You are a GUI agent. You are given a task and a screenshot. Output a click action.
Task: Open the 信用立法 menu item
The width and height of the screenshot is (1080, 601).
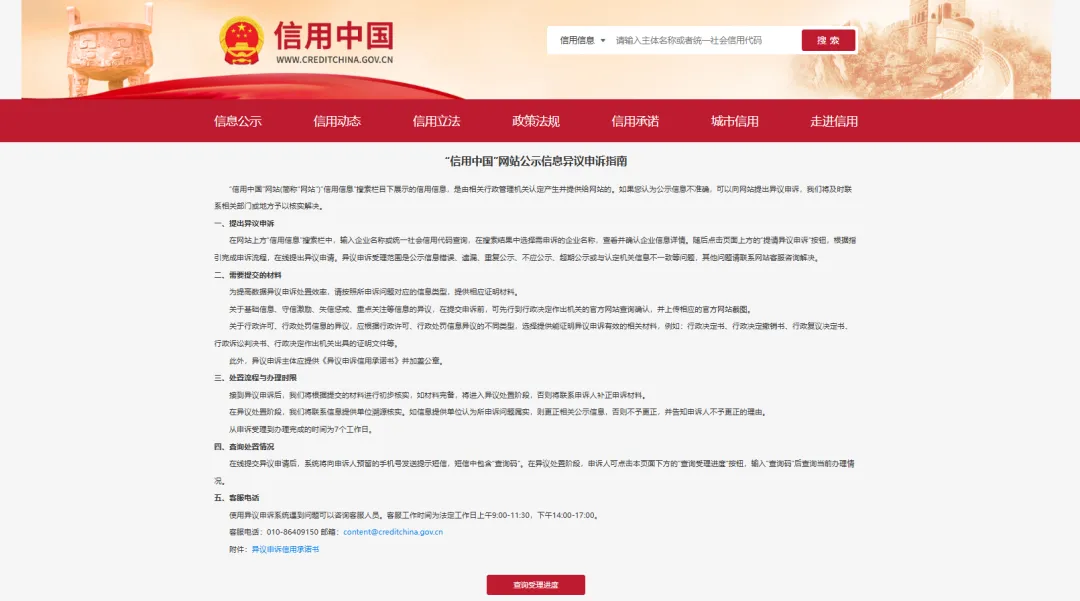coord(436,121)
